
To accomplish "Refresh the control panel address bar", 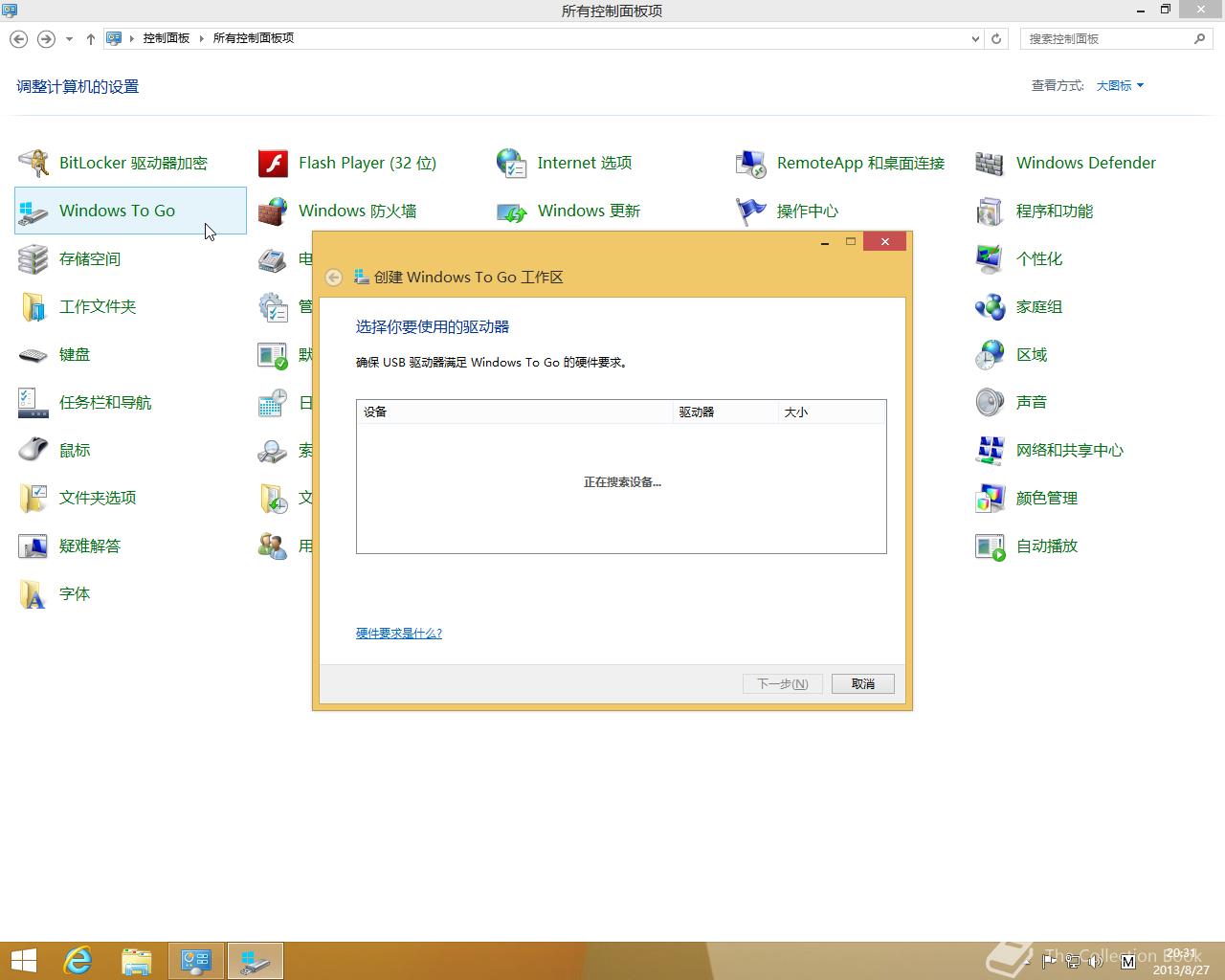I will click(996, 39).
